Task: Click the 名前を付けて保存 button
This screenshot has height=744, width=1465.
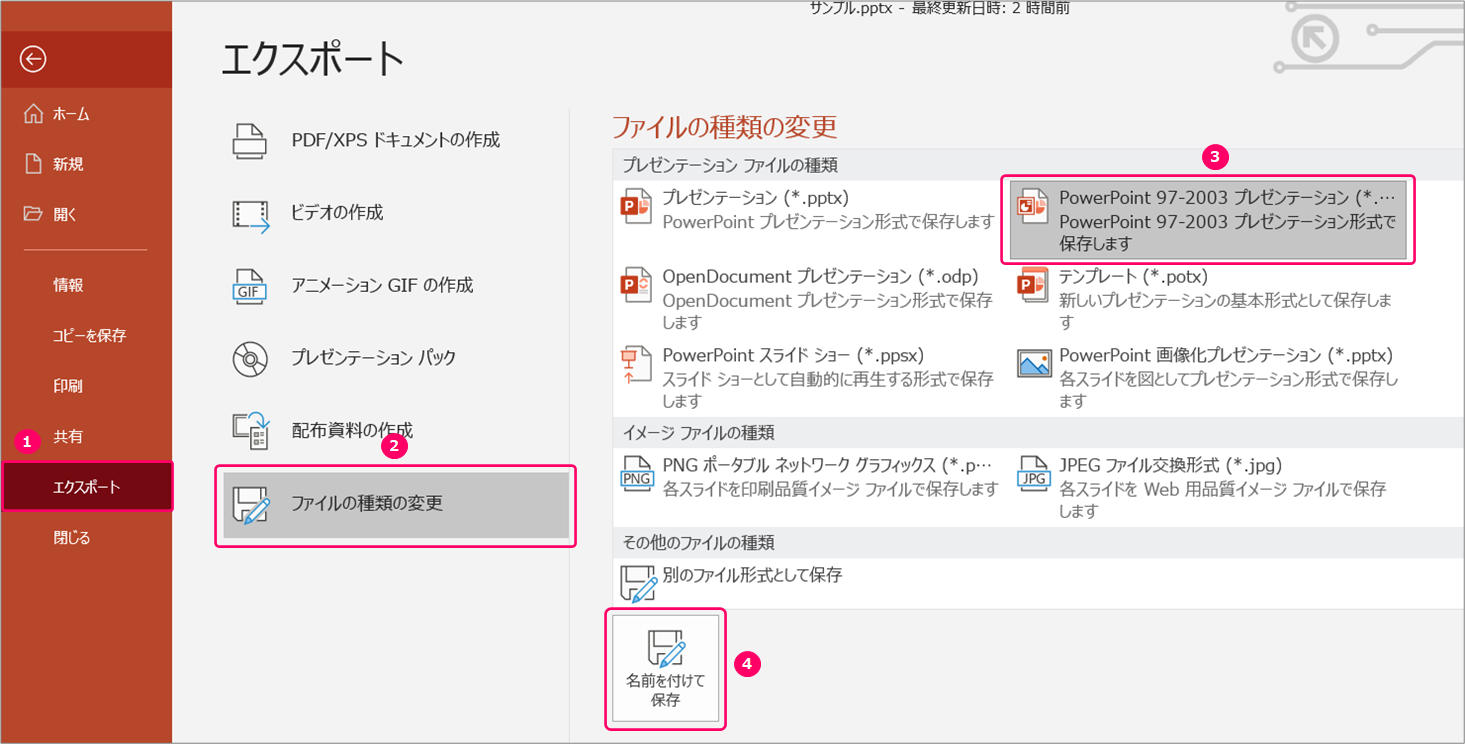Action: click(666, 668)
